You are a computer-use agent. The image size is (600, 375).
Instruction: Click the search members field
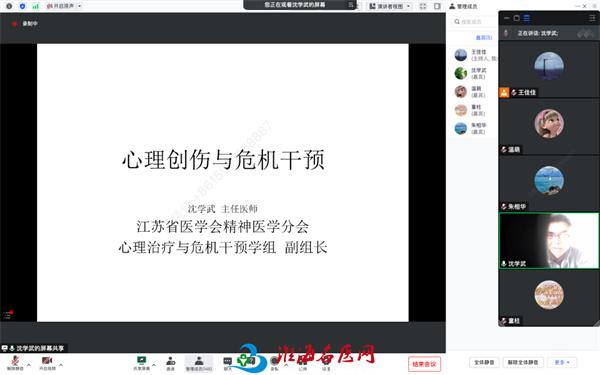[474, 22]
